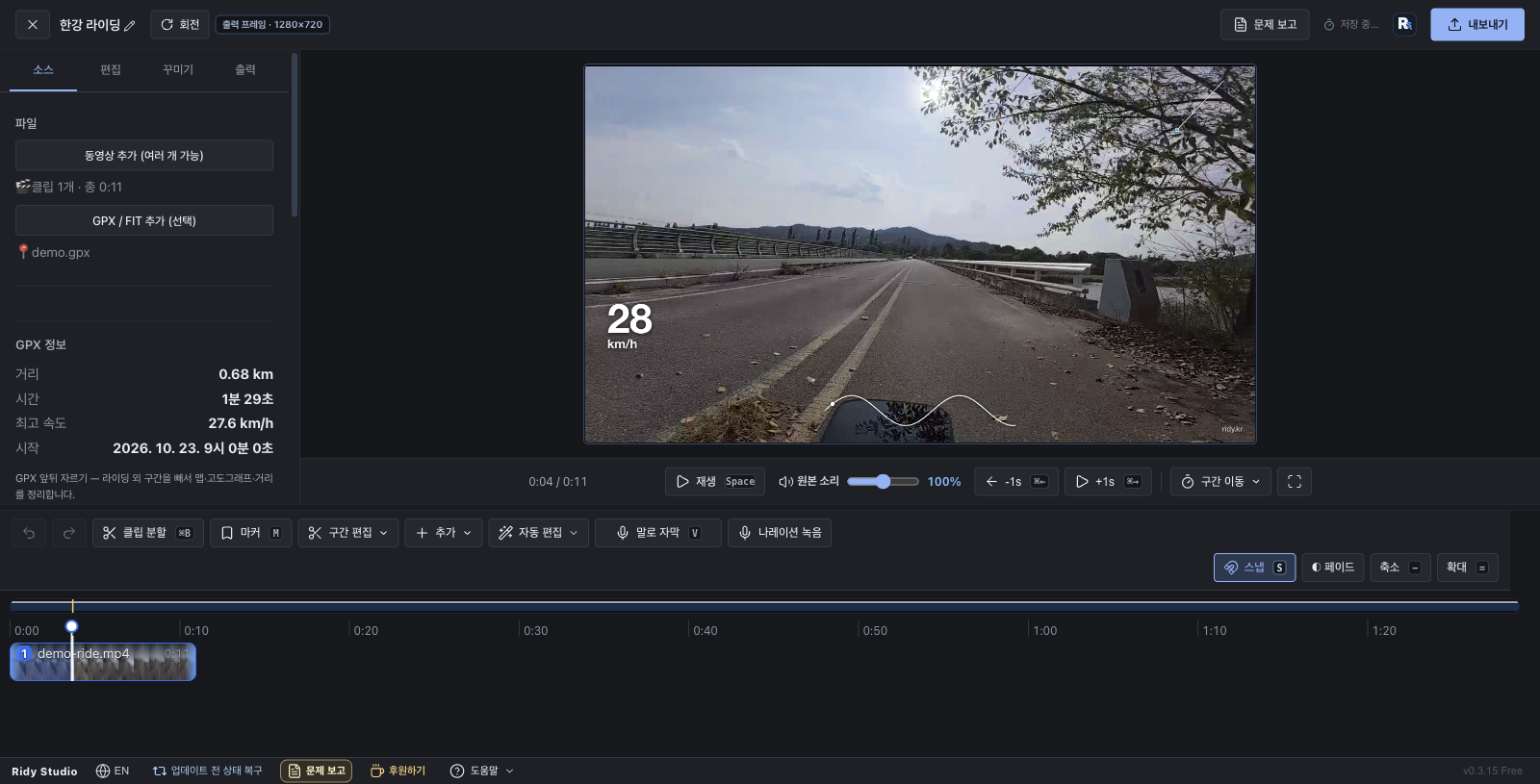Zoom in timeline with 확대
Screen dimensions: 1540x784
click(x=1467, y=568)
